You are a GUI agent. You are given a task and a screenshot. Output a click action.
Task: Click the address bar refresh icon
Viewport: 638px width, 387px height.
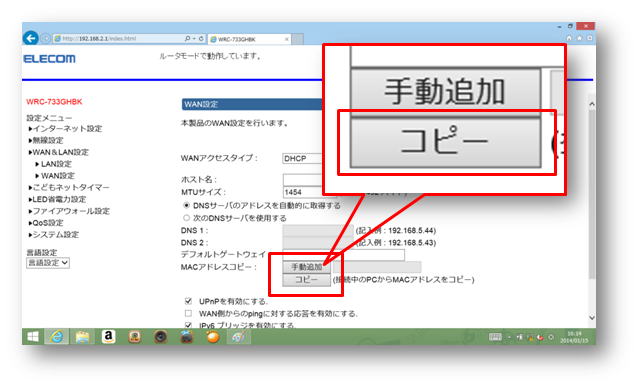(201, 39)
